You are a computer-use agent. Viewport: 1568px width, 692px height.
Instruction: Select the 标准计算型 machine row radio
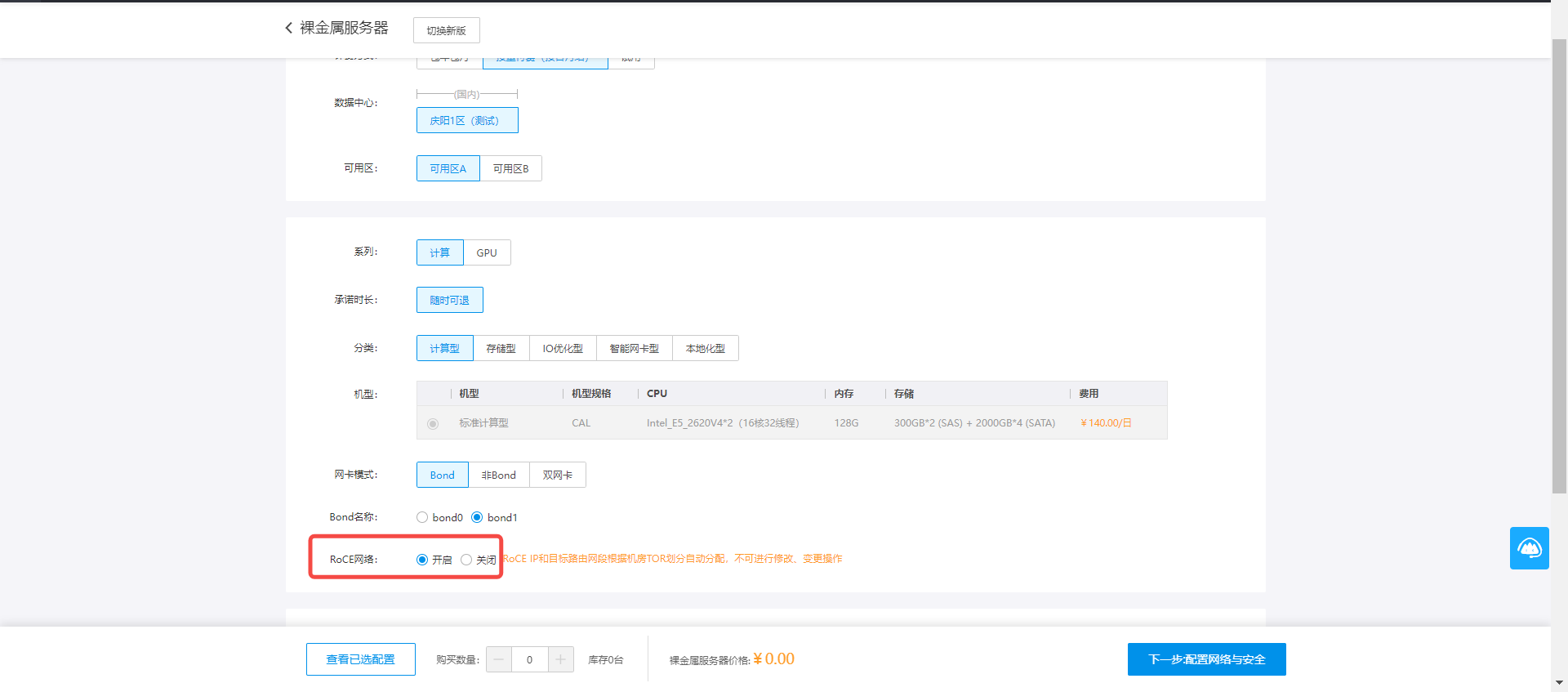coord(433,423)
